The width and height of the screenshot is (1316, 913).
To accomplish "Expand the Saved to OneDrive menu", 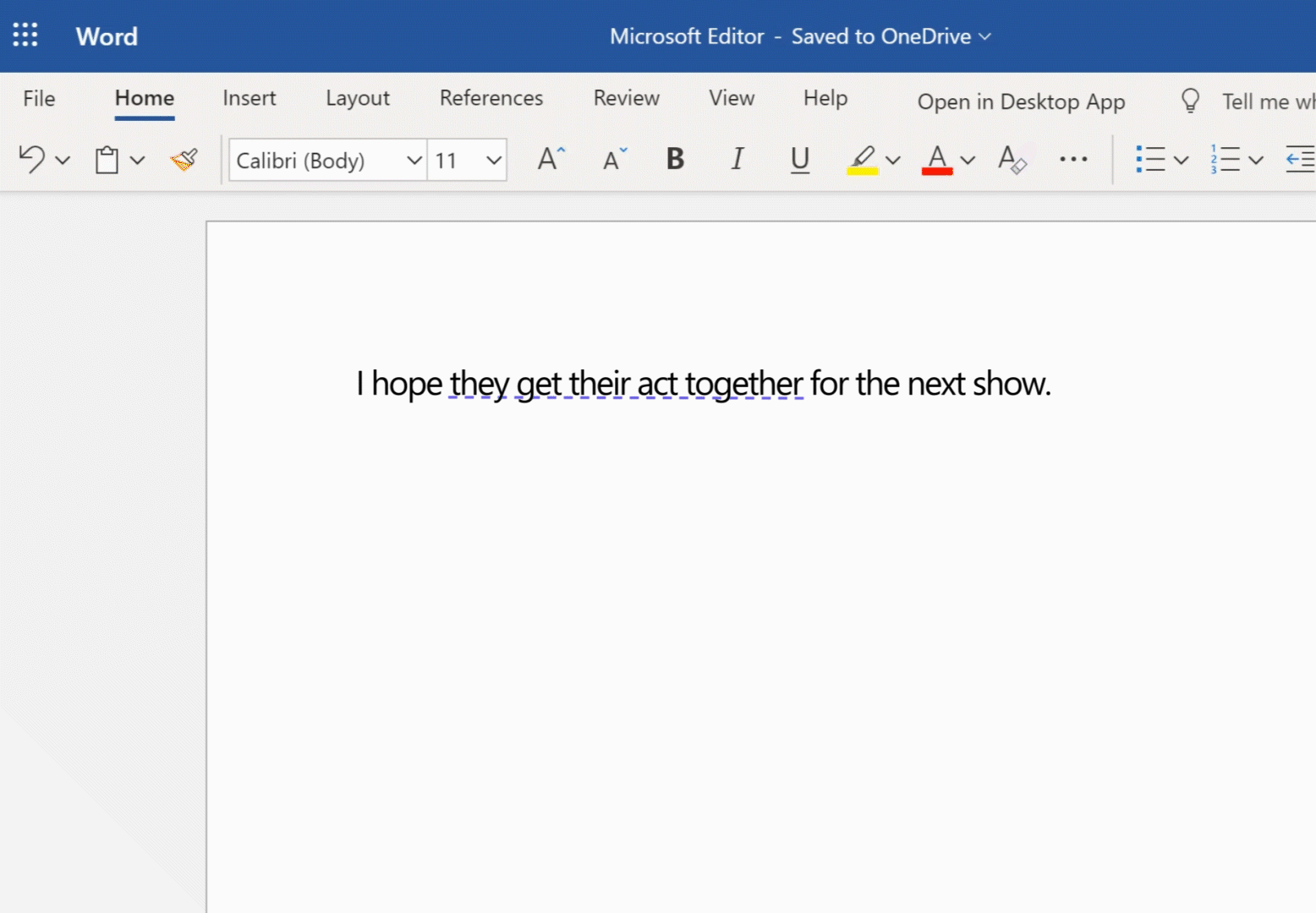I will pos(984,36).
